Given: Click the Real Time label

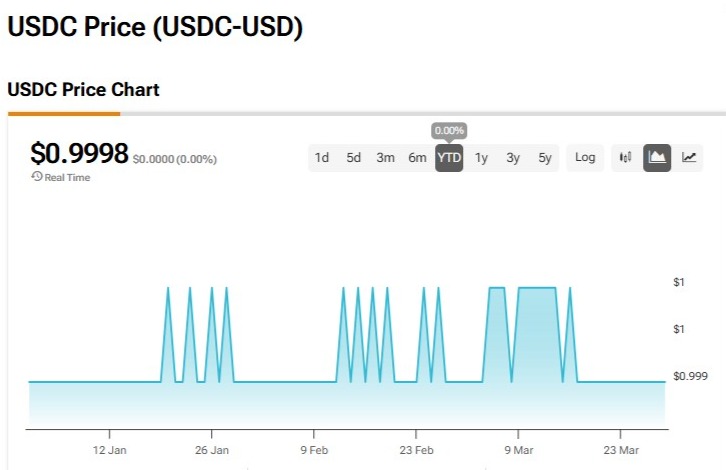Looking at the screenshot, I should point(67,177).
